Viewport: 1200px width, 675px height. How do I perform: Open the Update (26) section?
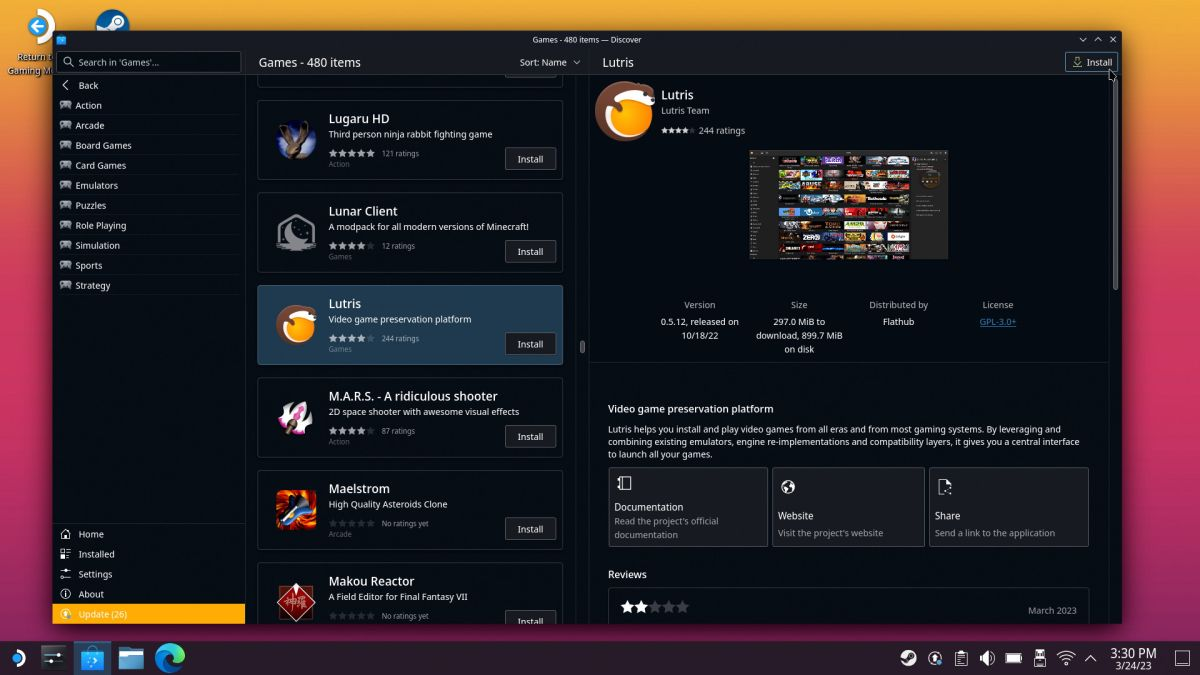pos(105,614)
